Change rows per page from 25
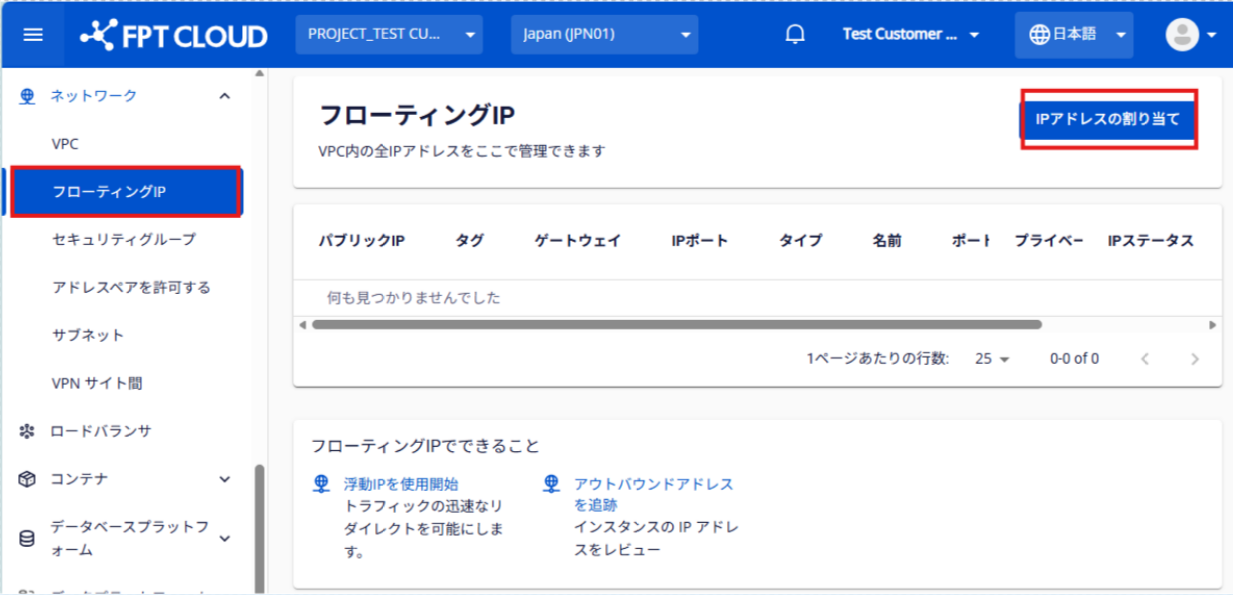The width and height of the screenshot is (1233, 595). [x=992, y=359]
